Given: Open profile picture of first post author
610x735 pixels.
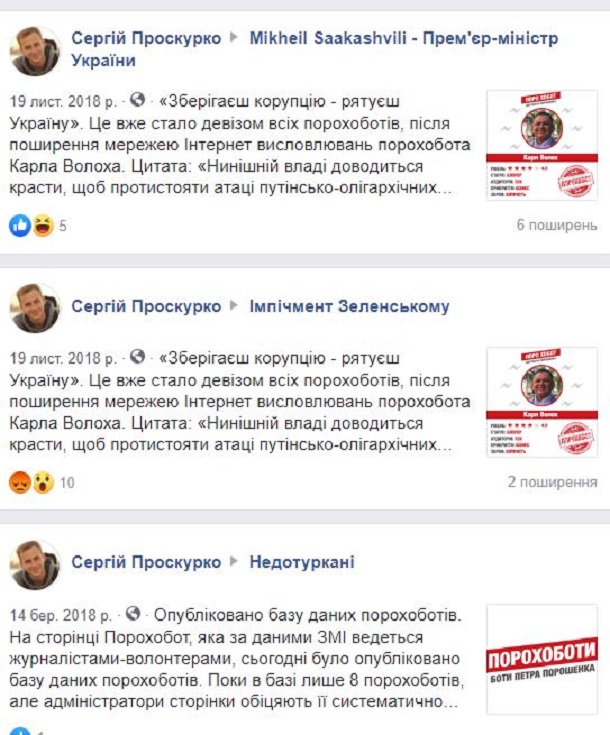Looking at the screenshot, I should click(35, 51).
